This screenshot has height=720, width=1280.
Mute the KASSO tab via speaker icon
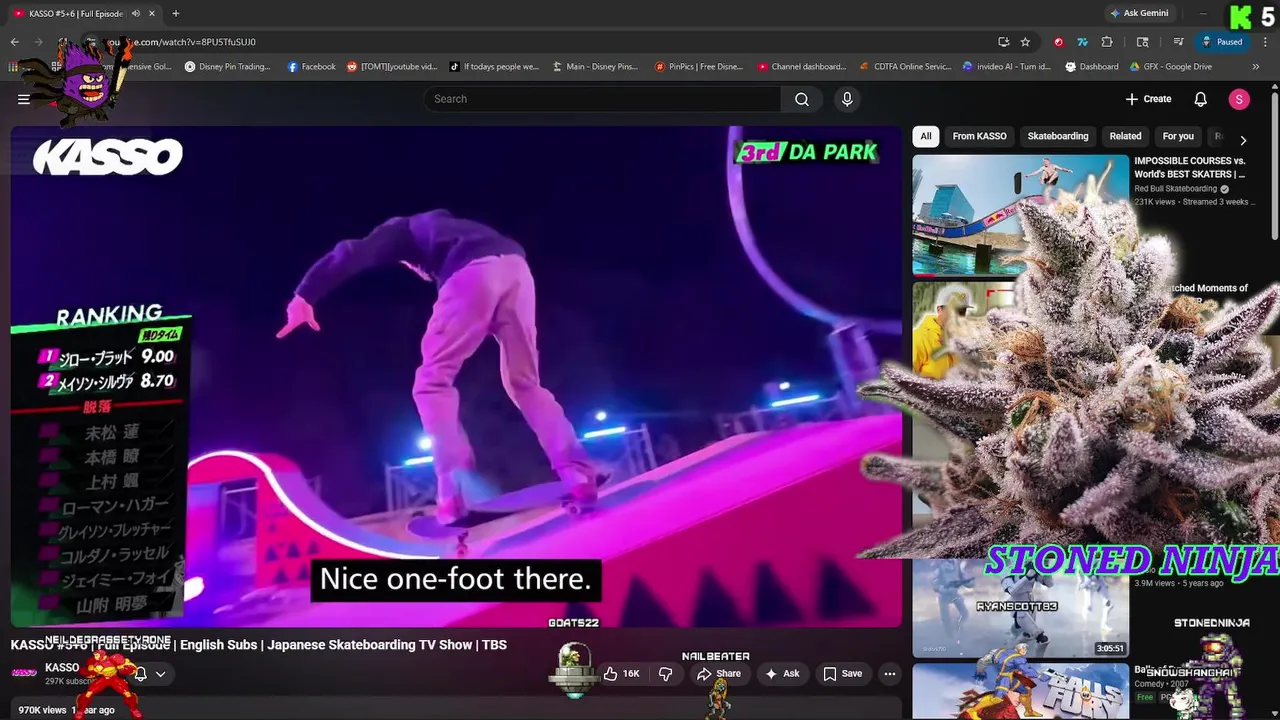pyautogui.click(x=135, y=13)
